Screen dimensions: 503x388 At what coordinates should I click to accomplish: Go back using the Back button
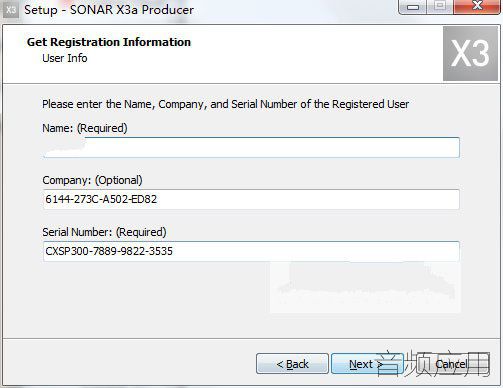292,364
